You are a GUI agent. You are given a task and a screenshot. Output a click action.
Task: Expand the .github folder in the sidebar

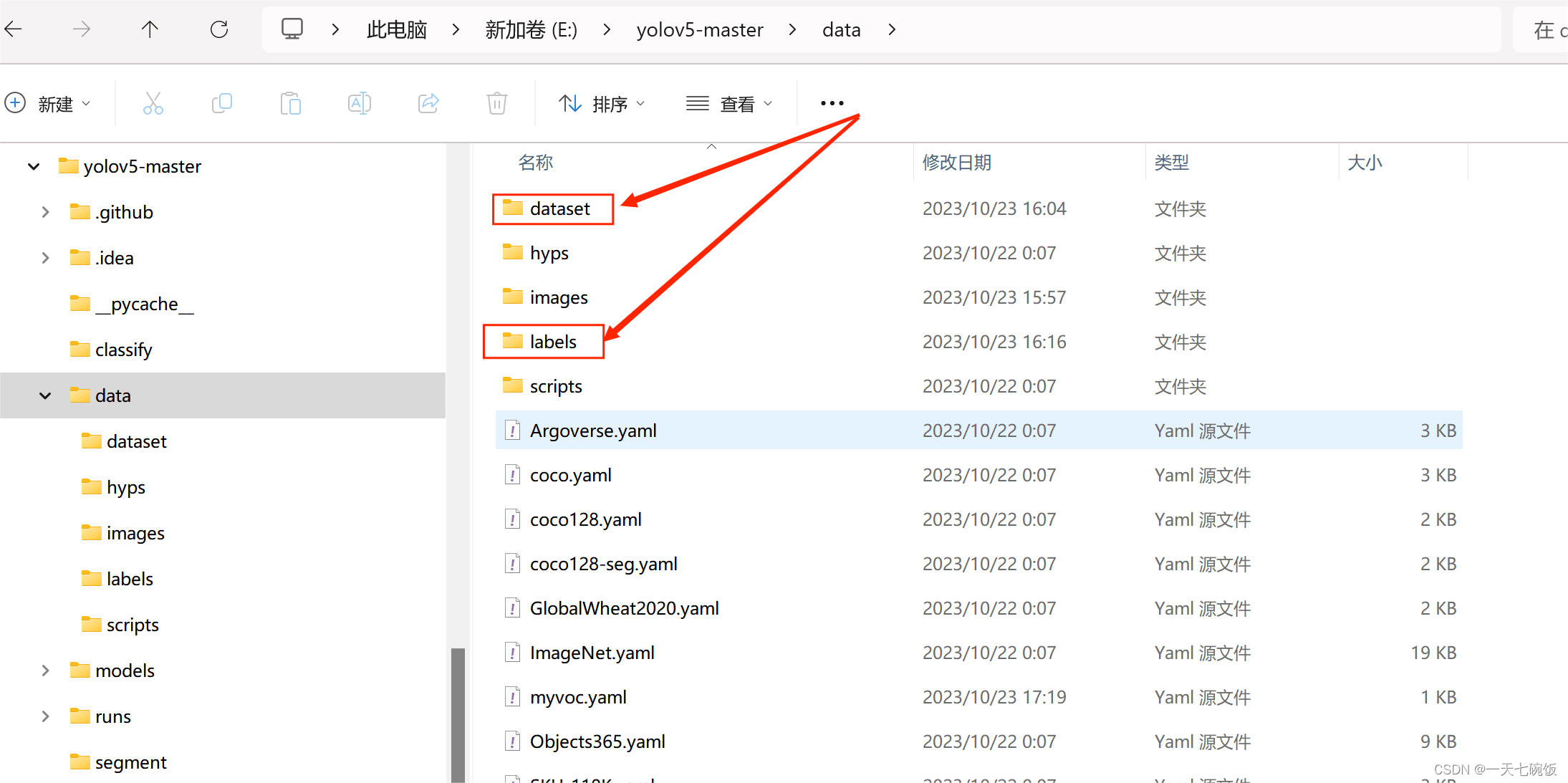coord(45,212)
